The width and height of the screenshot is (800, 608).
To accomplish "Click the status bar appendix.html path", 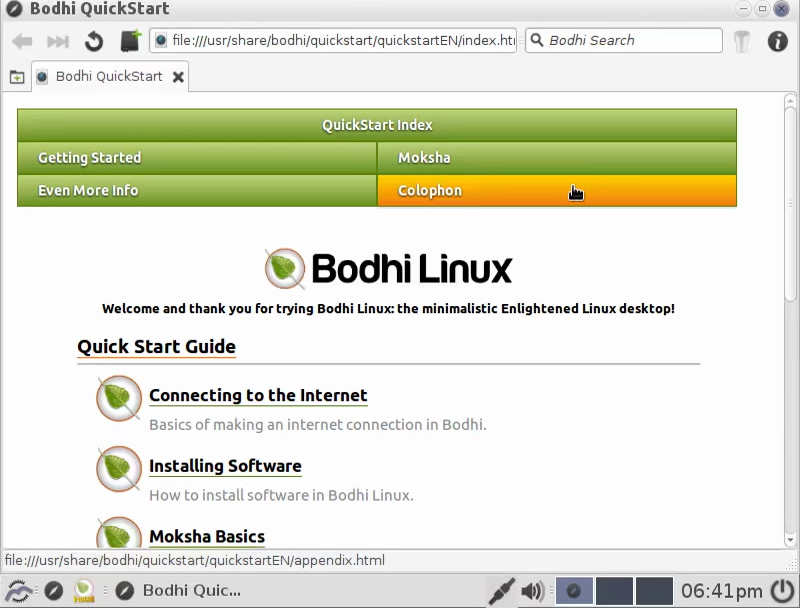I will coord(194,560).
